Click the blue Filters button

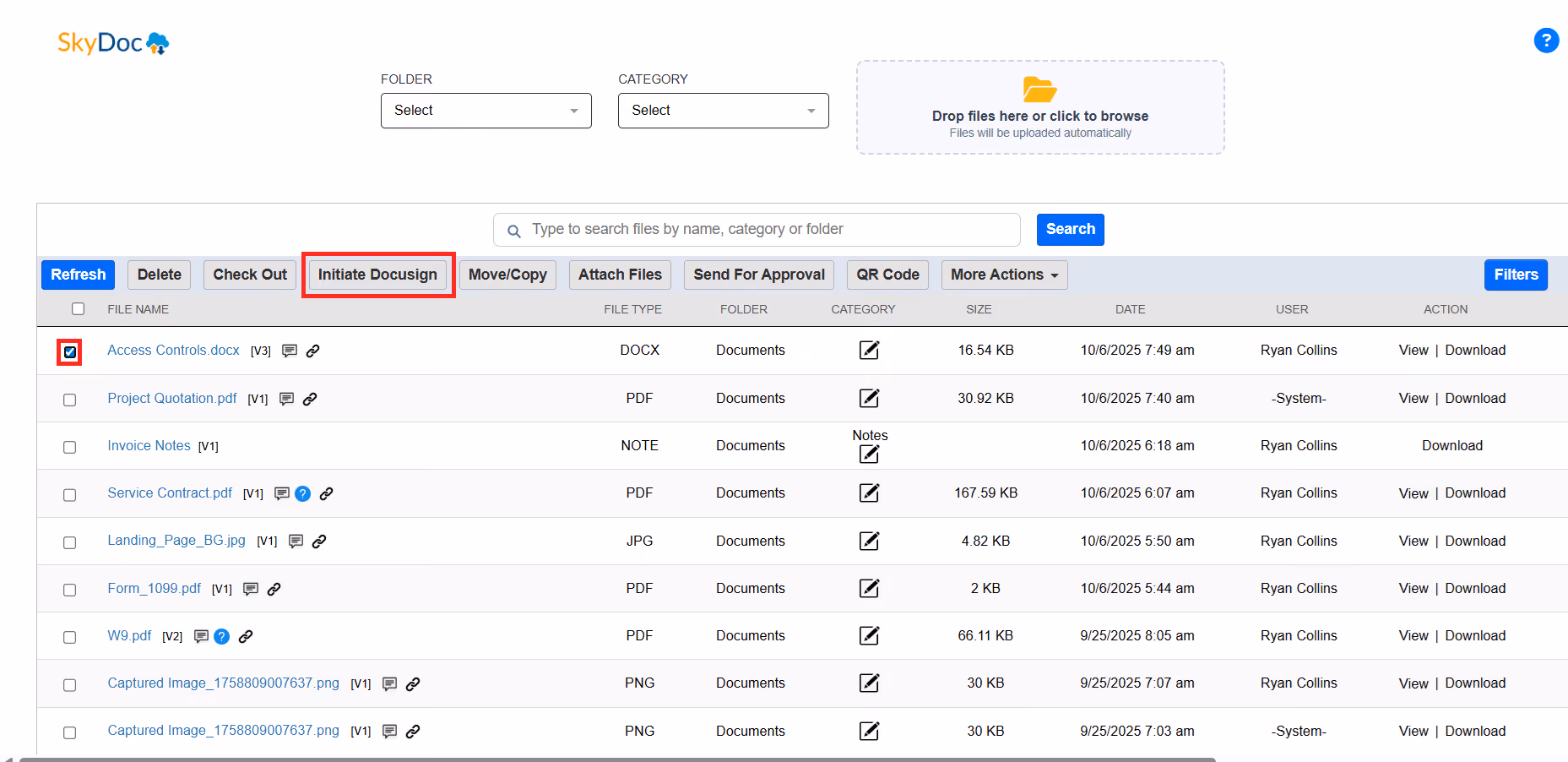[1516, 275]
